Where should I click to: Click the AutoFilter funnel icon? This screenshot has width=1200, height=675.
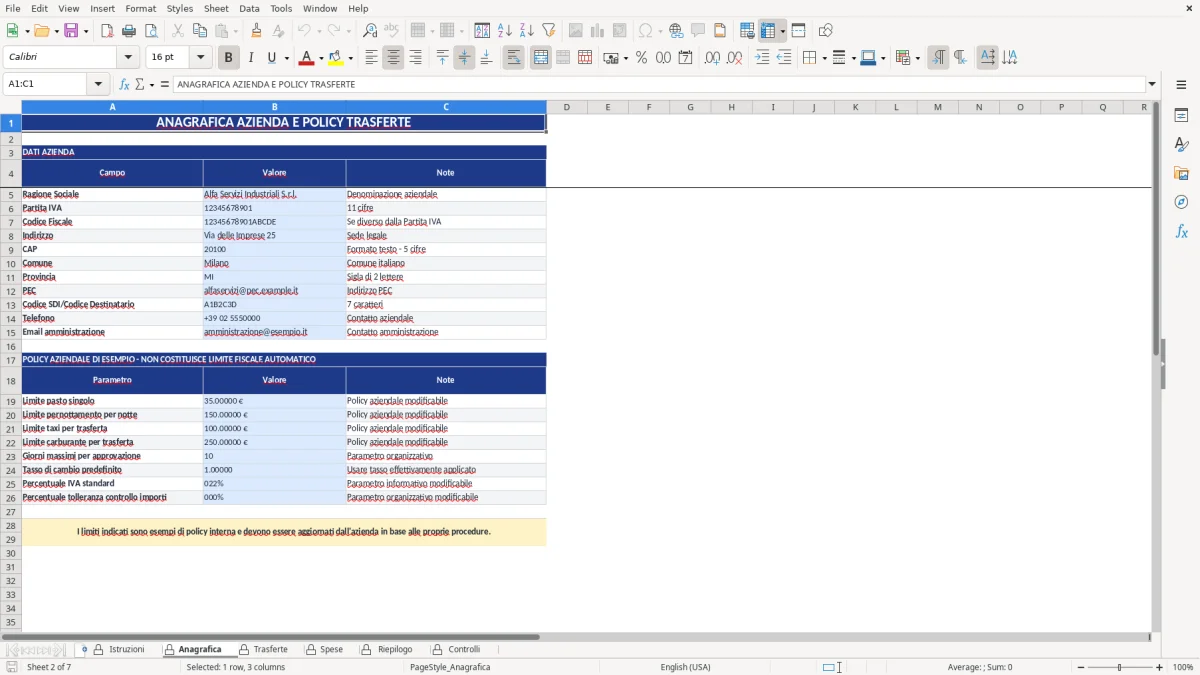pyautogui.click(x=549, y=31)
